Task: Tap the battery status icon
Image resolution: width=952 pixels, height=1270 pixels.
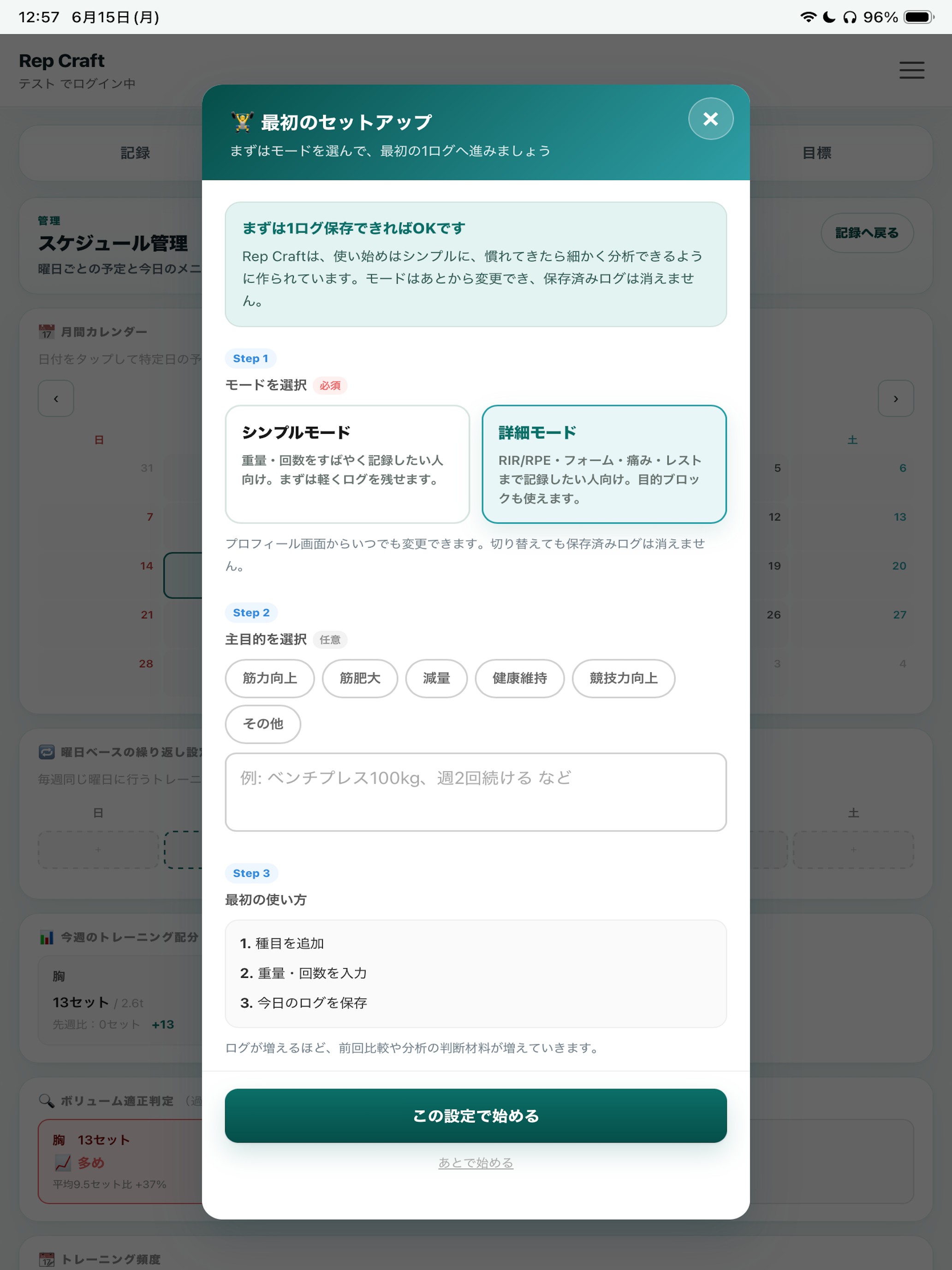Action: click(x=919, y=17)
